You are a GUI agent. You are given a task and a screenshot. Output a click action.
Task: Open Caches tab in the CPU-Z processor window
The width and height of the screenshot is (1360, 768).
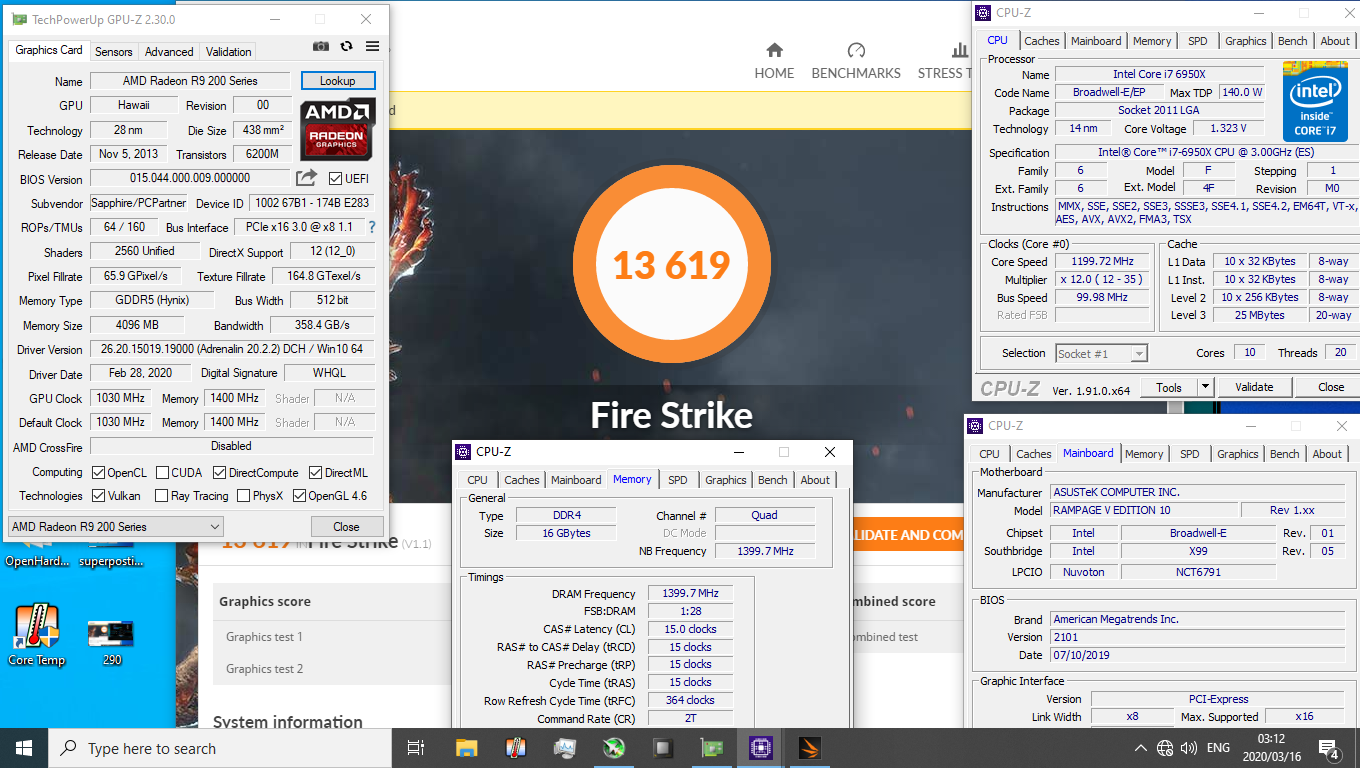1042,41
